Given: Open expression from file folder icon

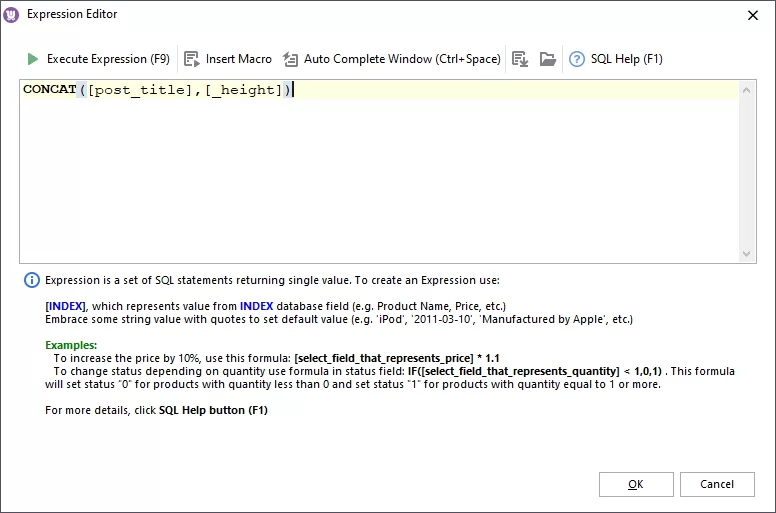Looking at the screenshot, I should tap(547, 59).
